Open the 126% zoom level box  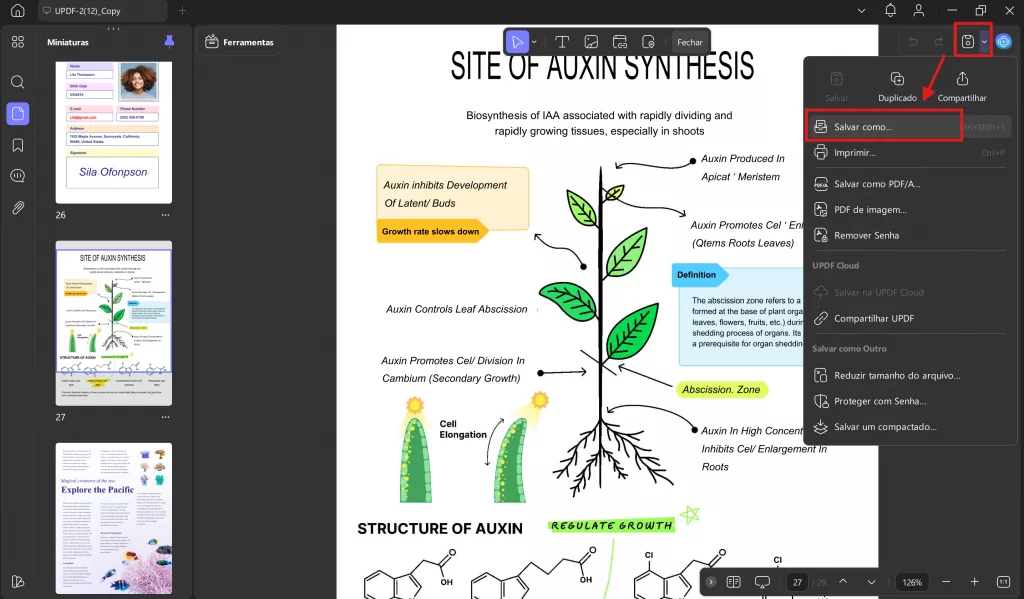[912, 582]
